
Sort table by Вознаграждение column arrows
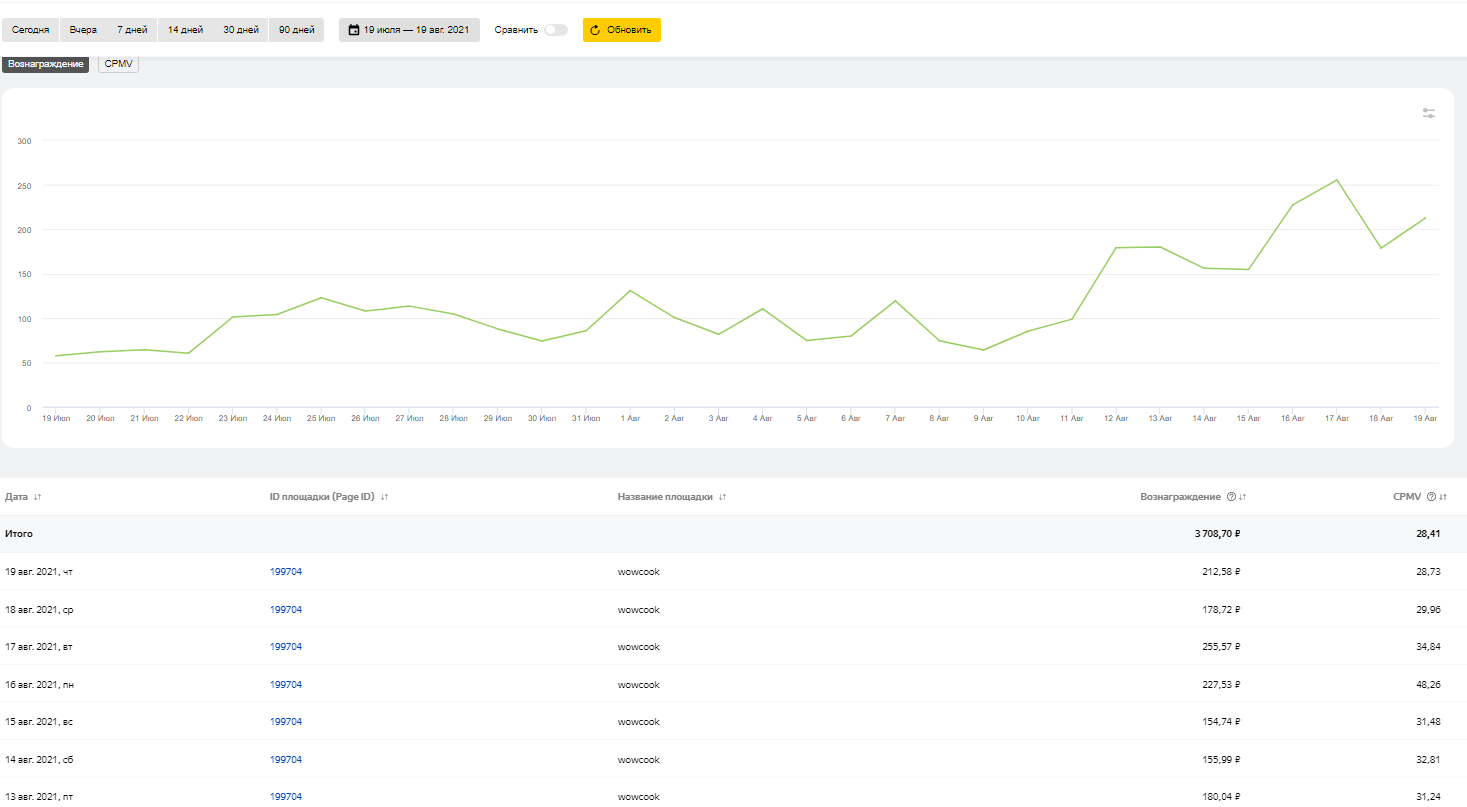click(1243, 497)
